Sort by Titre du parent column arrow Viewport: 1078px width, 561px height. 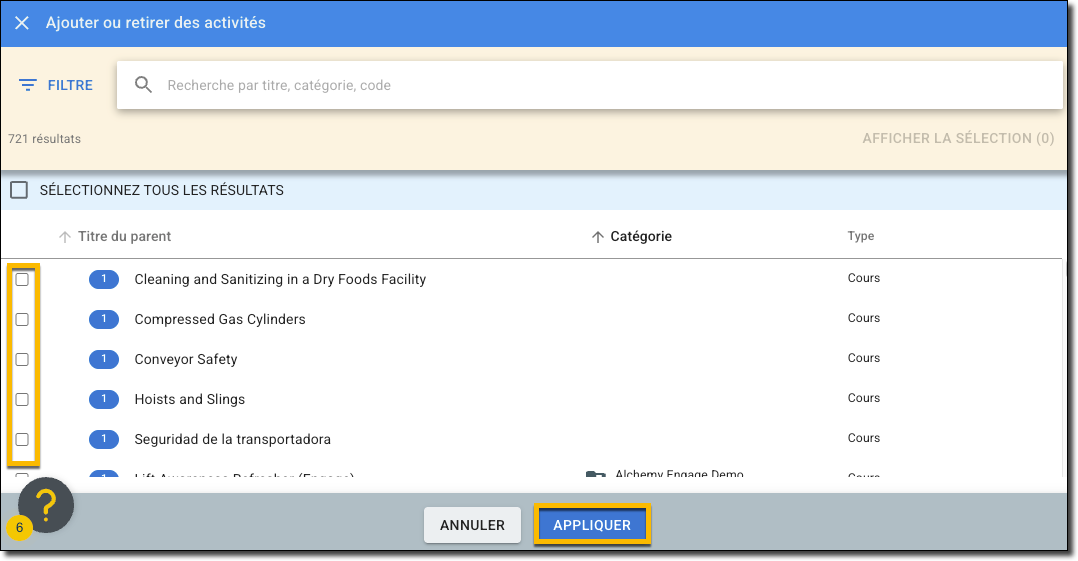[65, 237]
